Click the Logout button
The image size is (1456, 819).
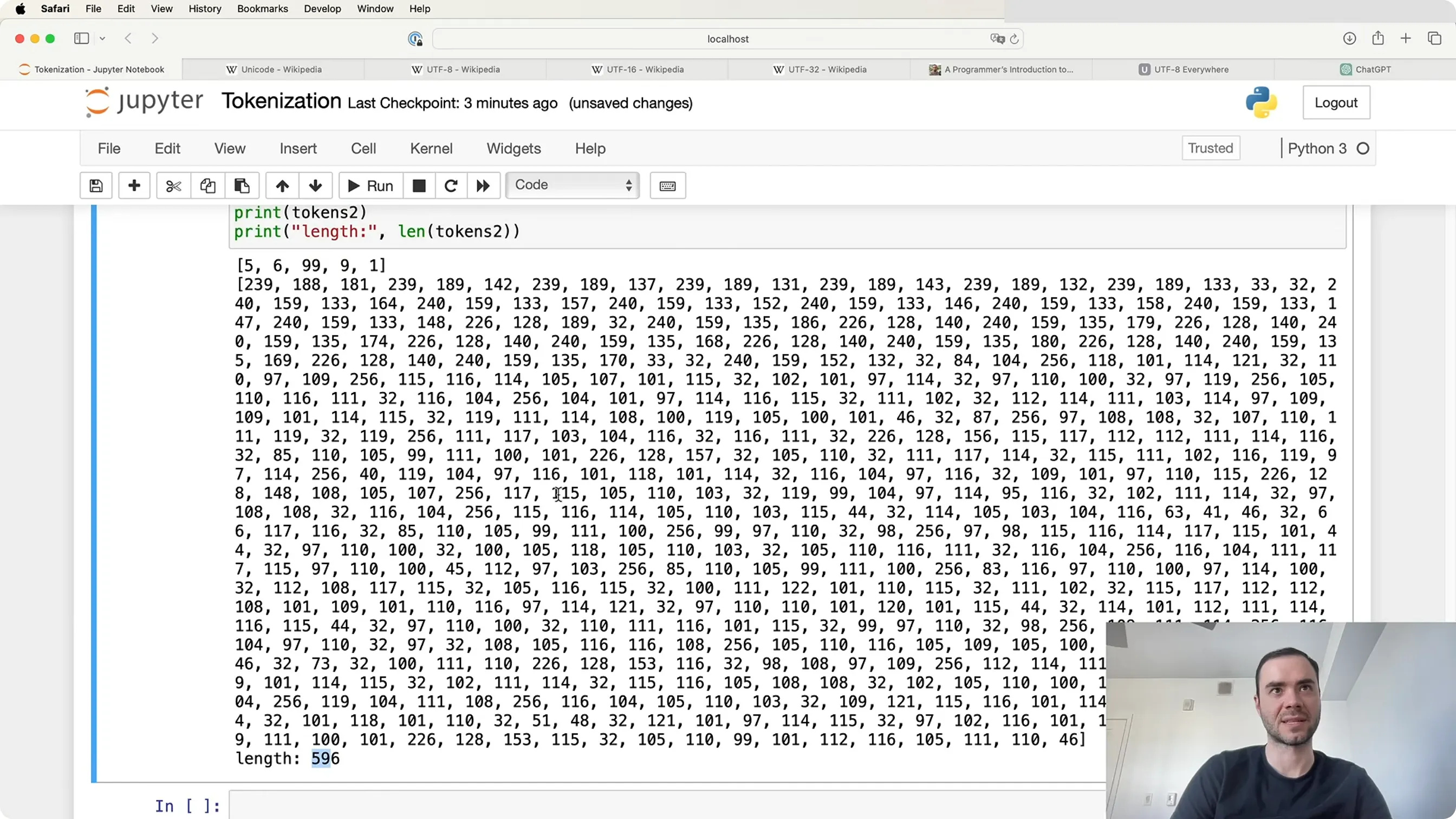pyautogui.click(x=1336, y=102)
